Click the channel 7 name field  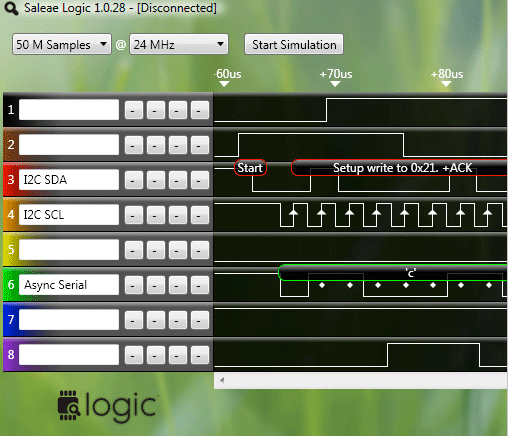(69, 320)
